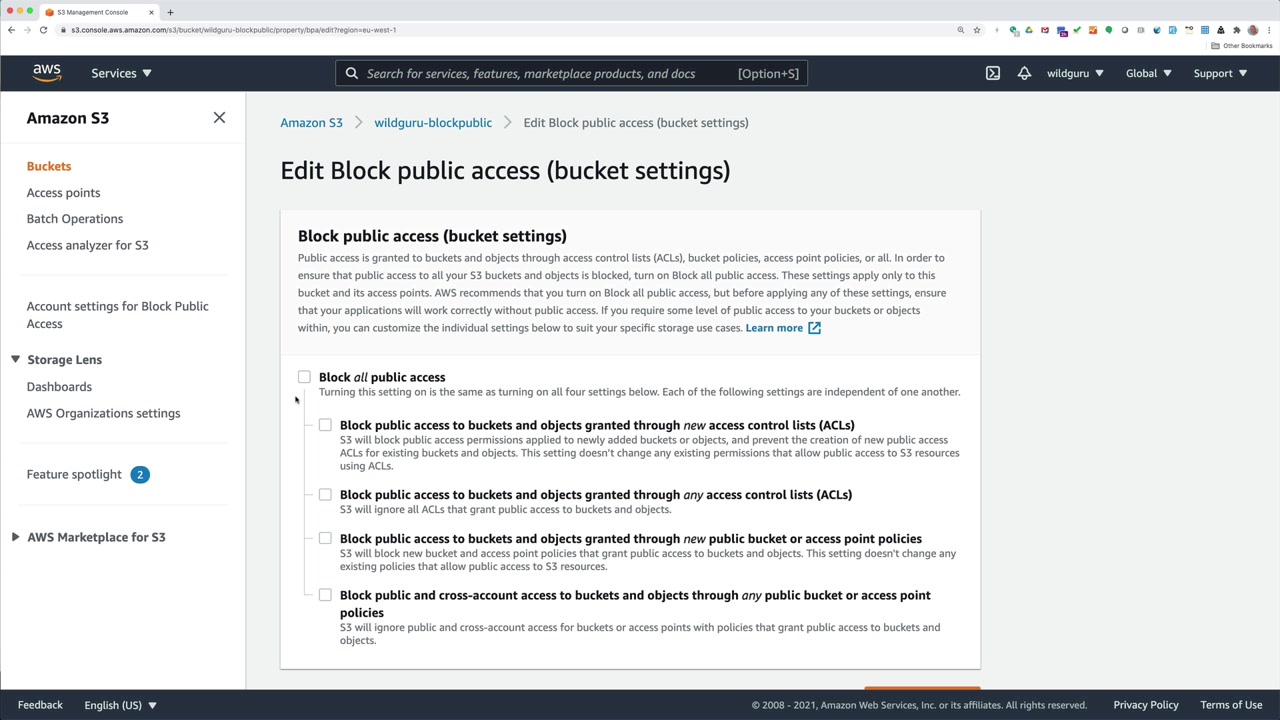Screen dimensions: 1280x720
Task: Open the Terms of Use link
Action: [x=1231, y=705]
